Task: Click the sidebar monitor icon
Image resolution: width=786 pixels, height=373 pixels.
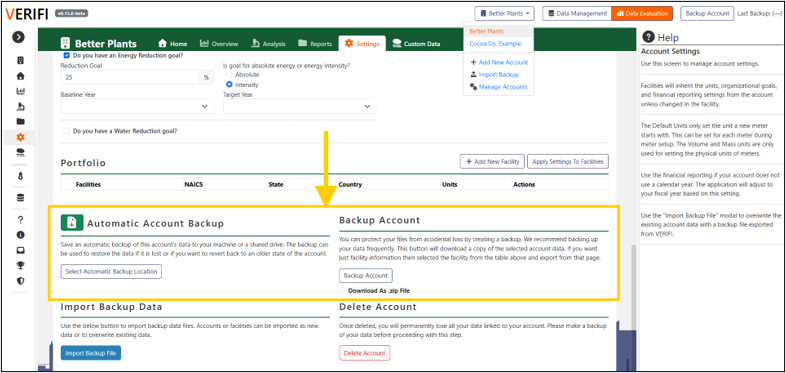Action: pos(21,250)
